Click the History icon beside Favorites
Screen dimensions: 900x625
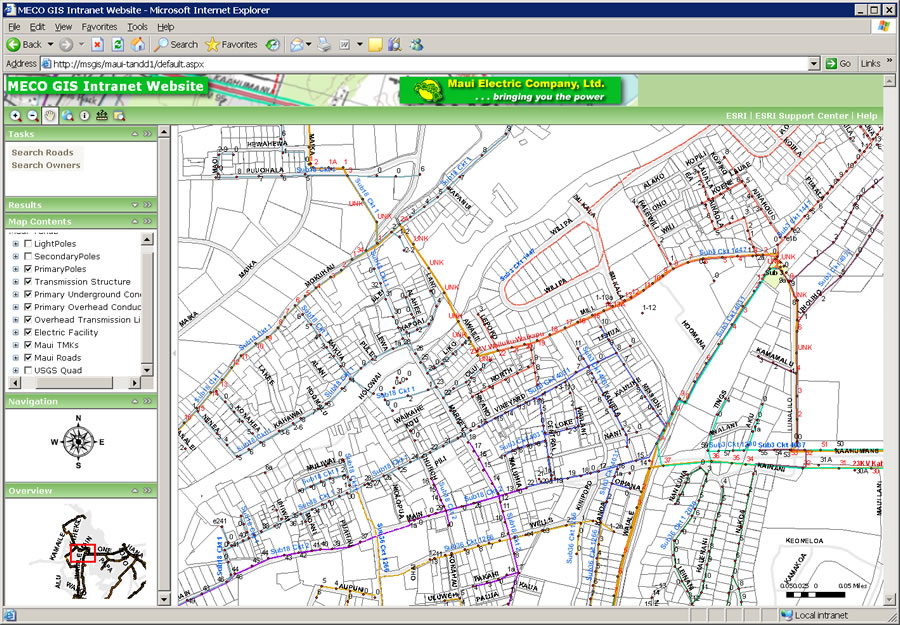pyautogui.click(x=272, y=44)
